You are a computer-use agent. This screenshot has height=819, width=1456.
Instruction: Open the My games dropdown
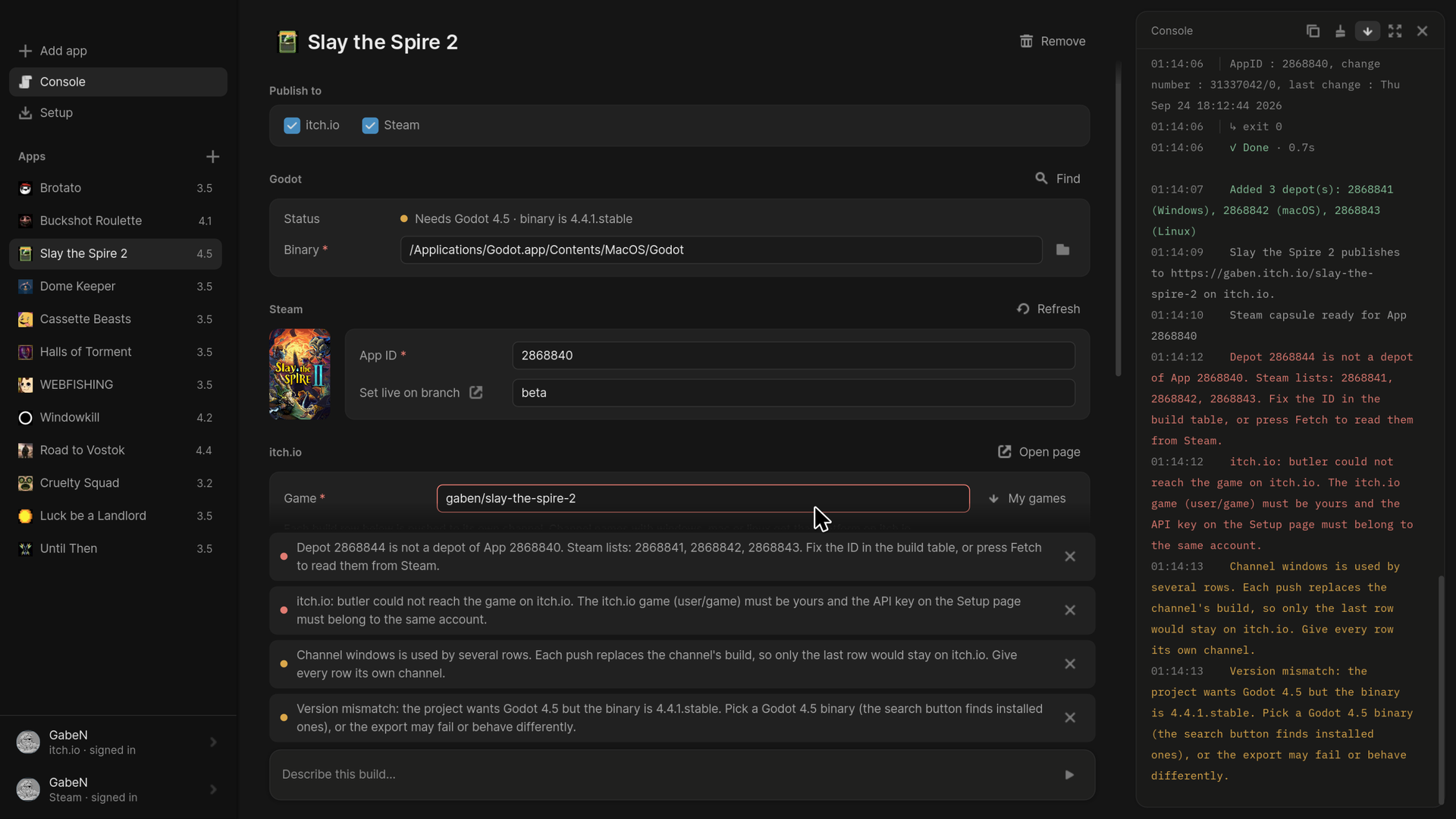[x=1028, y=498]
